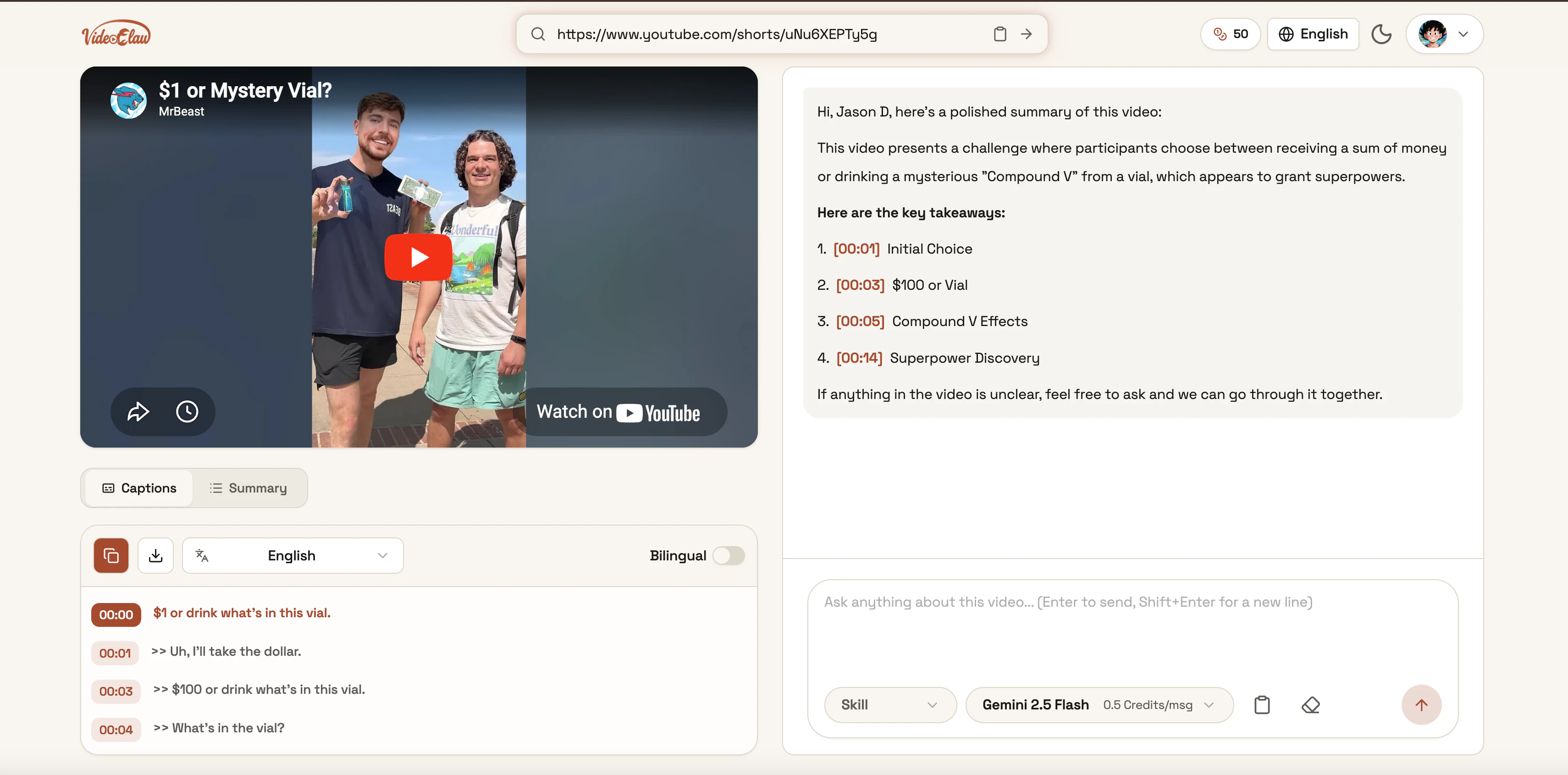The image size is (1568, 775).
Task: Select the Captions tab
Action: 139,488
